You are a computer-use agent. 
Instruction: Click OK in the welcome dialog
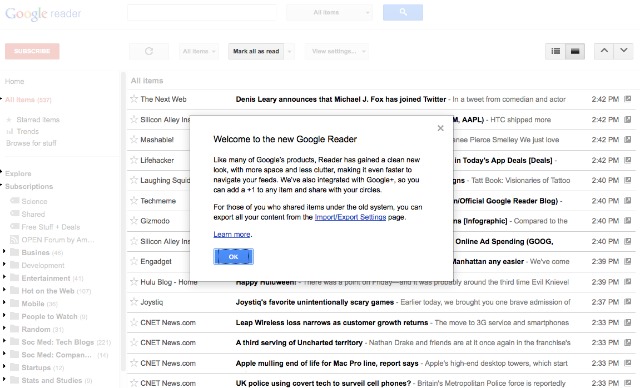(x=233, y=257)
